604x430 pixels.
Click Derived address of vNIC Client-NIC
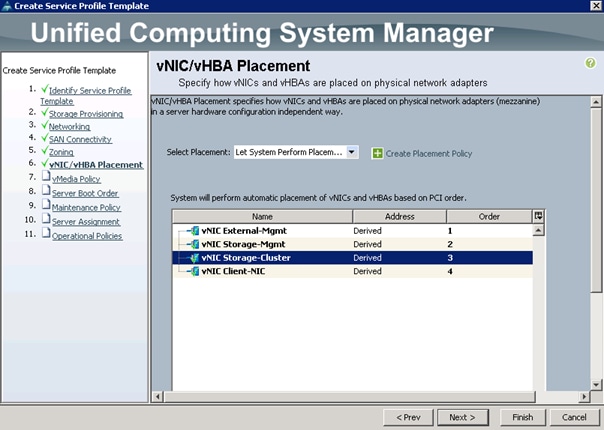[x=367, y=271]
